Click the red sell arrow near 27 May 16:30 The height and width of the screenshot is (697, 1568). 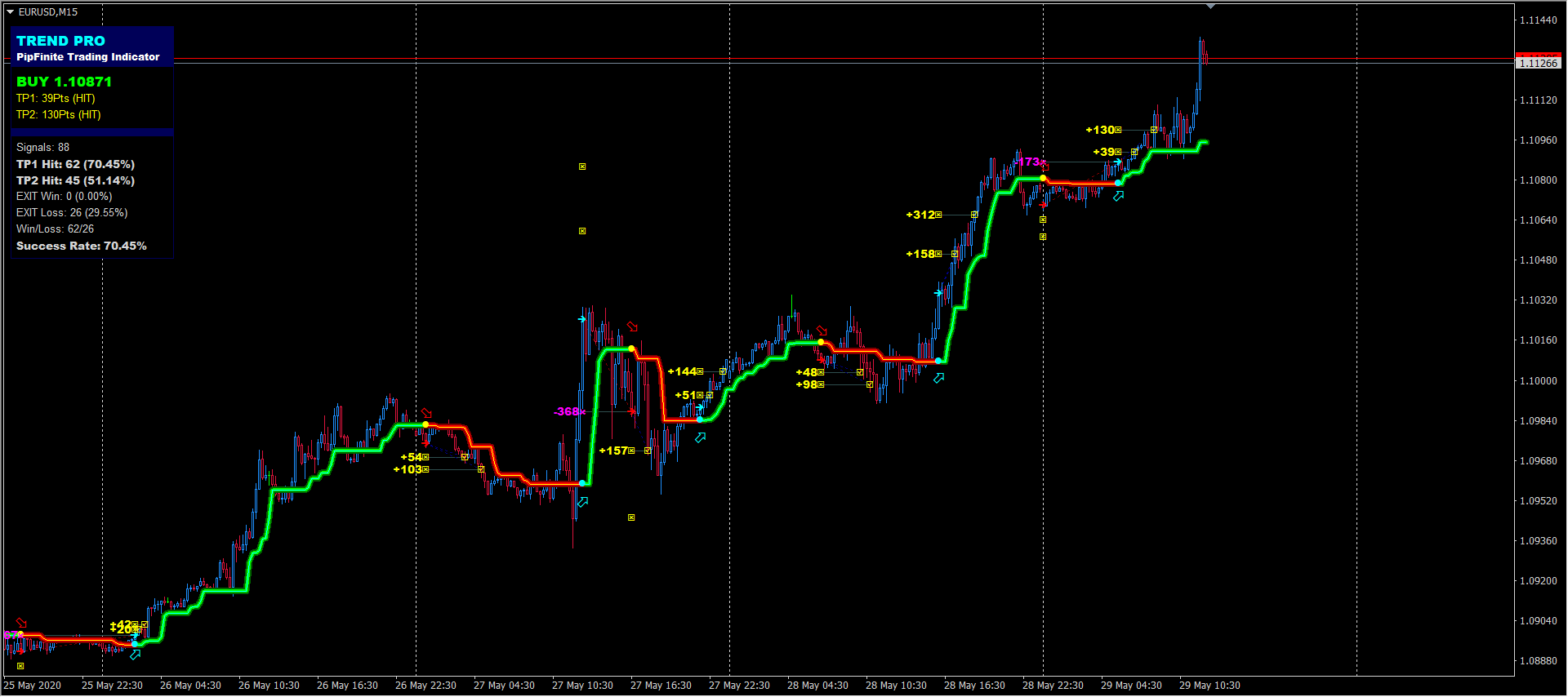pyautogui.click(x=632, y=326)
